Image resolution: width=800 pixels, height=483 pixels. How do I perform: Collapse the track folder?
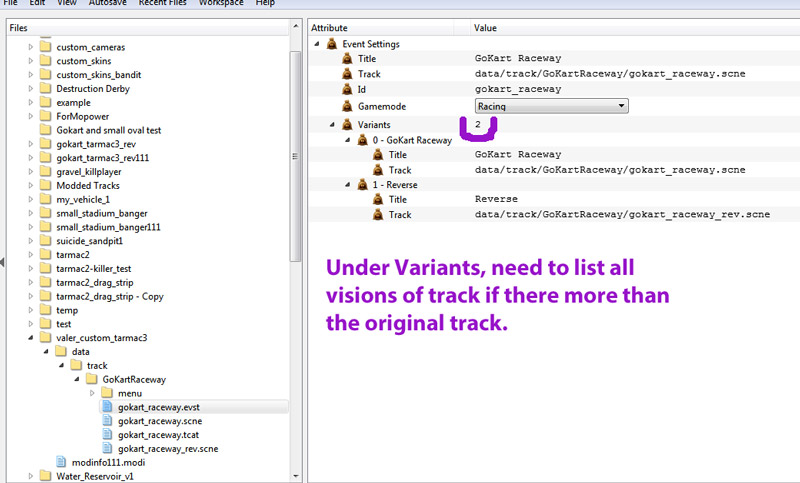(x=61, y=365)
